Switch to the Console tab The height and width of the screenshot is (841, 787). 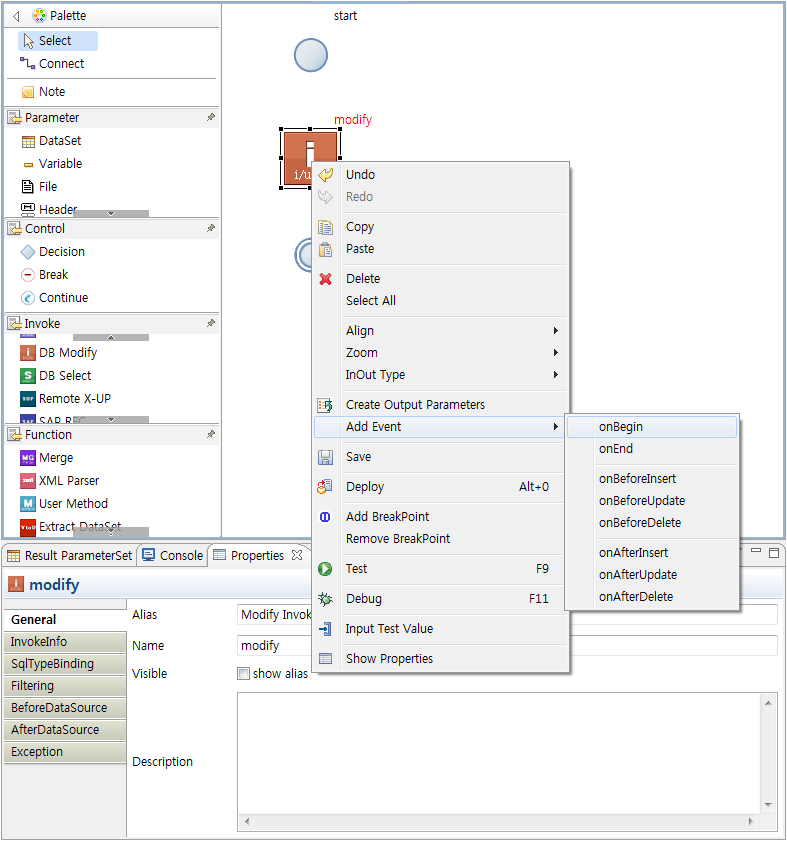[174, 556]
